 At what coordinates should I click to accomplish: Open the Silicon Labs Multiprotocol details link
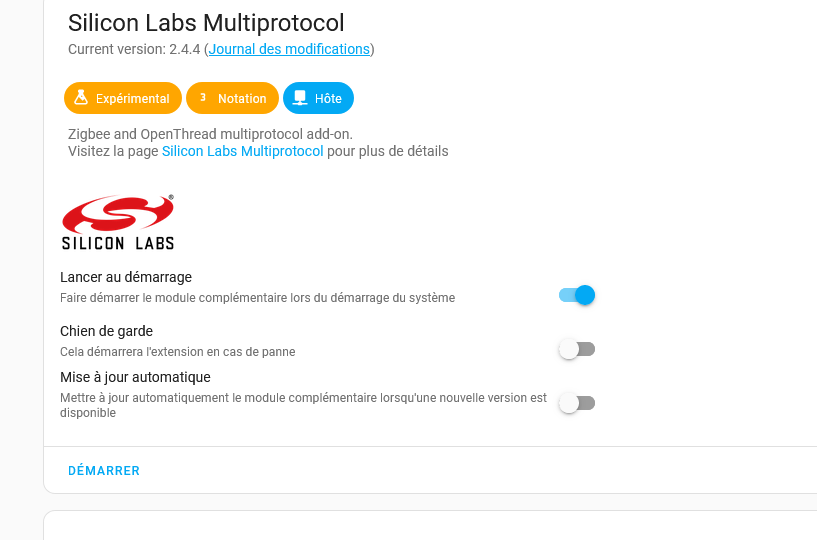[242, 152]
